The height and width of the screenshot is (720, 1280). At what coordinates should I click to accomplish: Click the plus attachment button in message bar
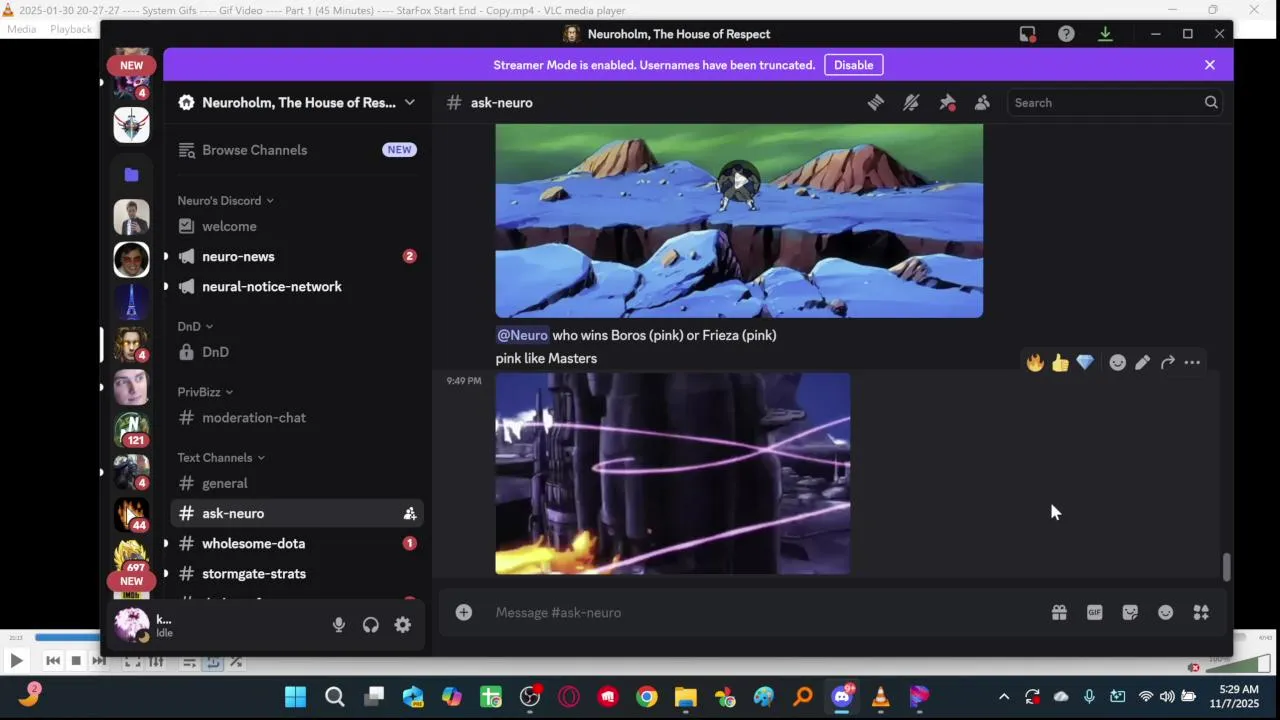[x=464, y=612]
